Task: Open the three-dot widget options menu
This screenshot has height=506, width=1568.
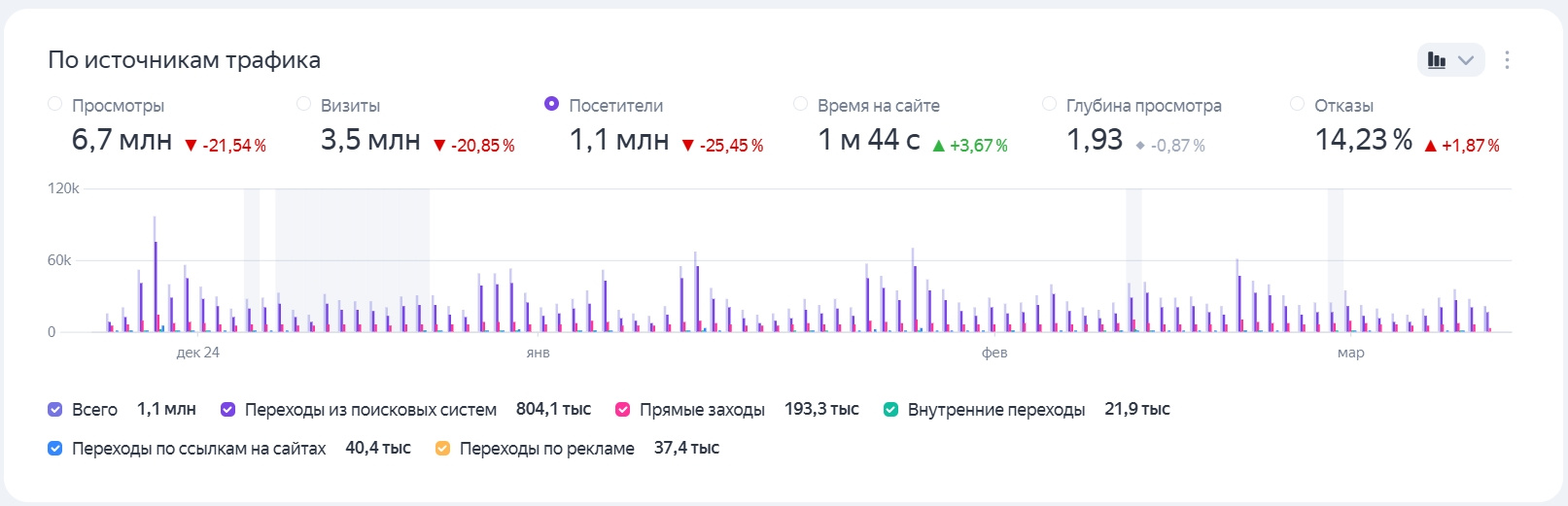Action: (x=1507, y=60)
